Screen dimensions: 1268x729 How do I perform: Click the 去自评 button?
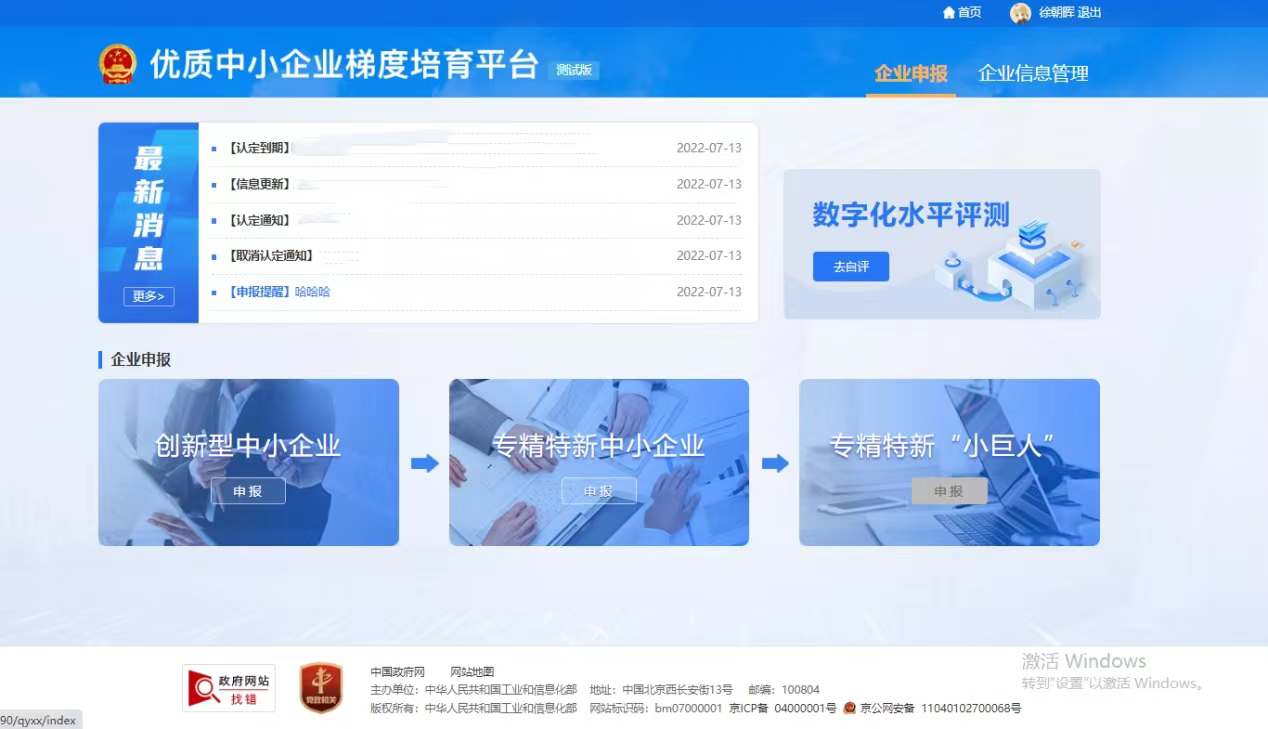pyautogui.click(x=850, y=267)
